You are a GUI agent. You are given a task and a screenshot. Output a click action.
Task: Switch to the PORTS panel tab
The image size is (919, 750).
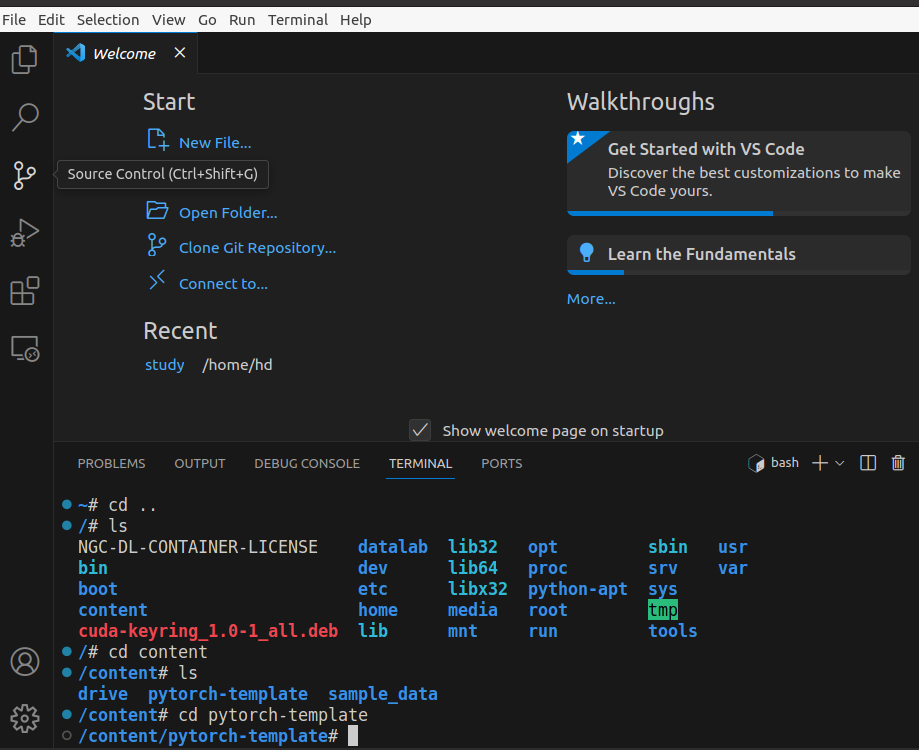502,463
